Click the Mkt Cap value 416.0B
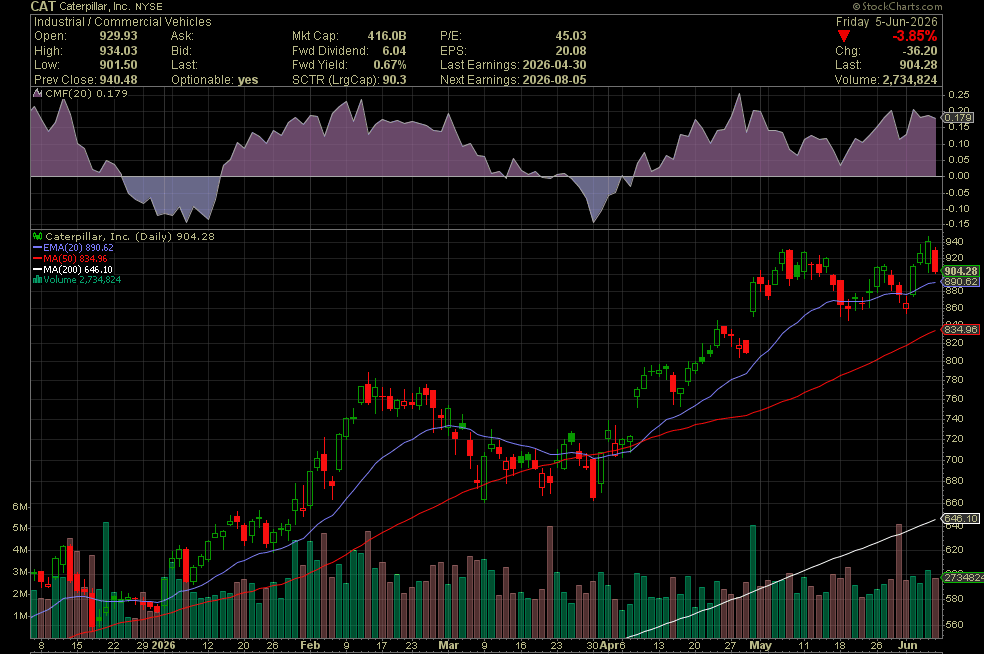984x654 pixels. point(387,36)
